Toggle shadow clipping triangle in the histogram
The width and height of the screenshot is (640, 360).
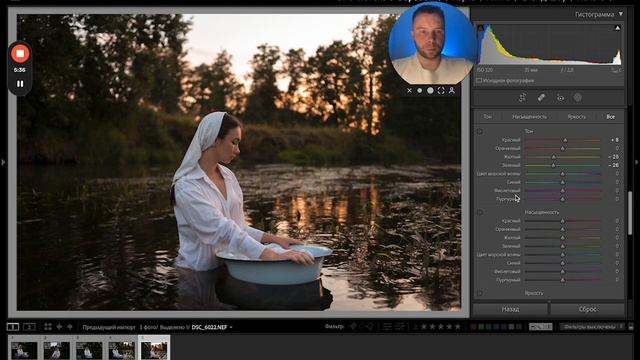(480, 28)
